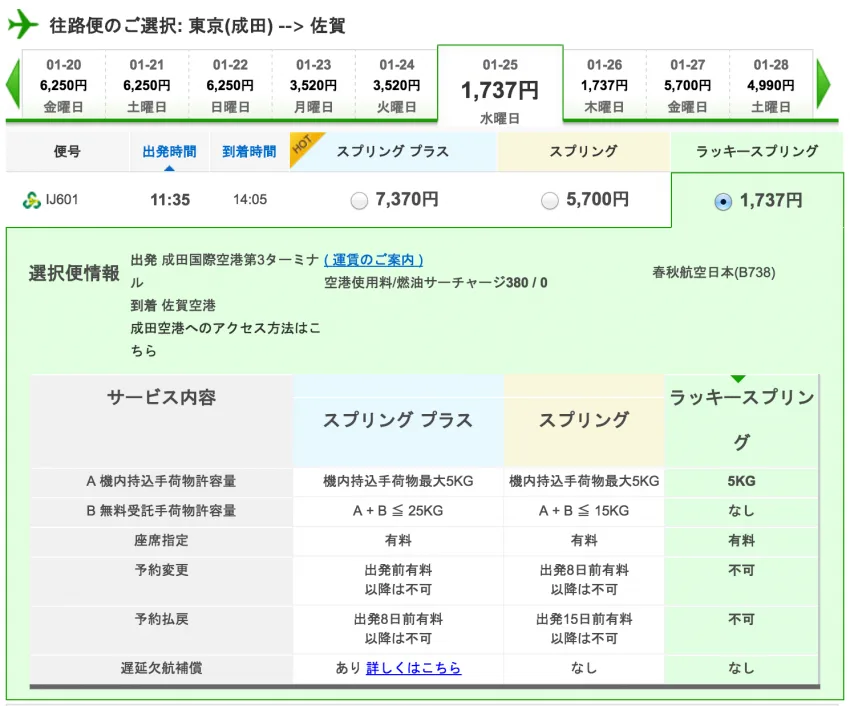The height and width of the screenshot is (706, 850).
Task: Select the 1,737円 ラッキースプリング fare
Action: point(723,202)
